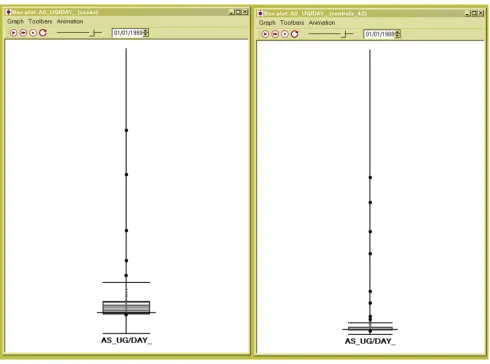Click the AS_UG/DAY_ label in controls plot
Screen dimensions: 490x364
pos(370,341)
